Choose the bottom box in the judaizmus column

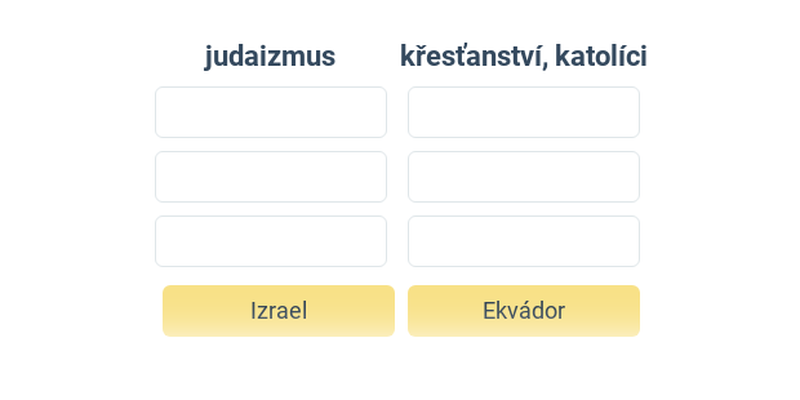271,241
